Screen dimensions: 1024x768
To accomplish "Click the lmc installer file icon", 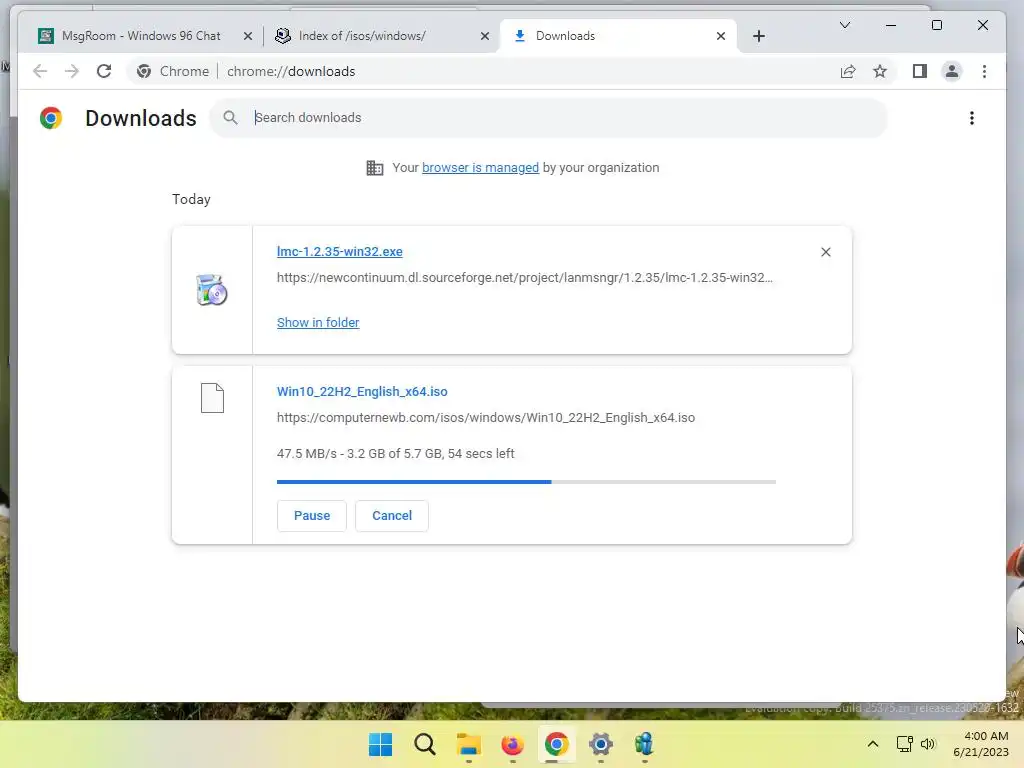I will [212, 290].
